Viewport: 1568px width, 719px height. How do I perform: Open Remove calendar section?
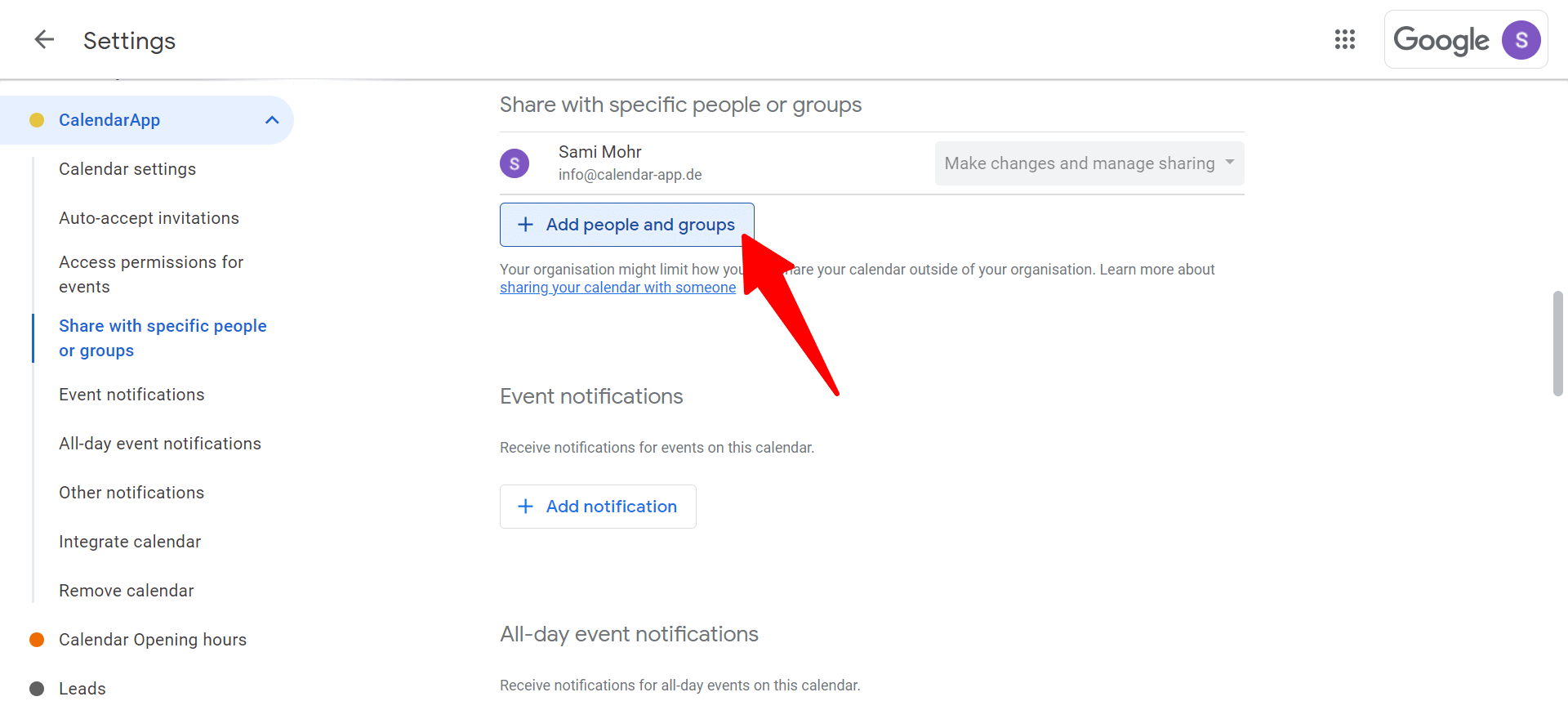point(127,591)
